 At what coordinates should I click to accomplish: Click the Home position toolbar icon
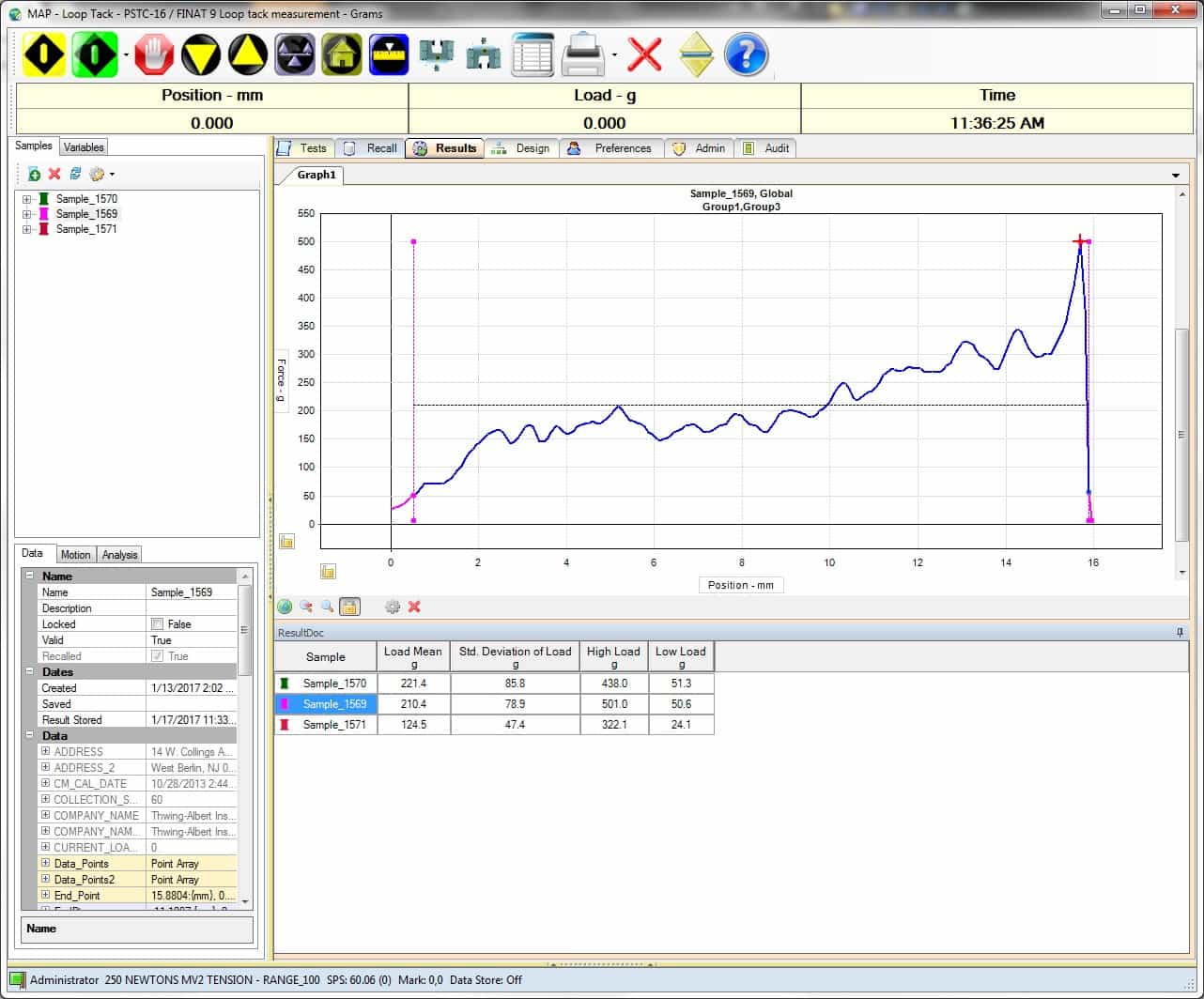pyautogui.click(x=342, y=54)
